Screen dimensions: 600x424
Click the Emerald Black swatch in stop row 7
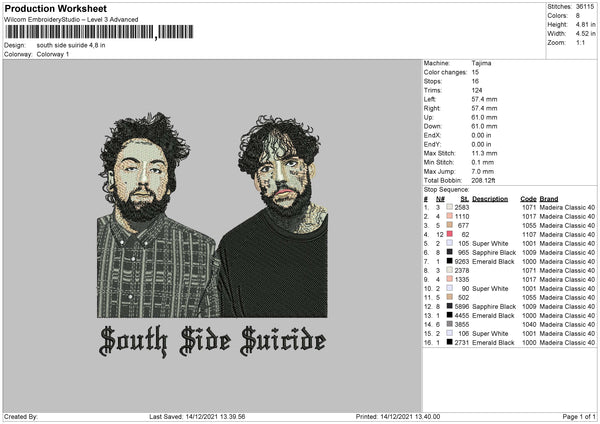pyautogui.click(x=450, y=261)
